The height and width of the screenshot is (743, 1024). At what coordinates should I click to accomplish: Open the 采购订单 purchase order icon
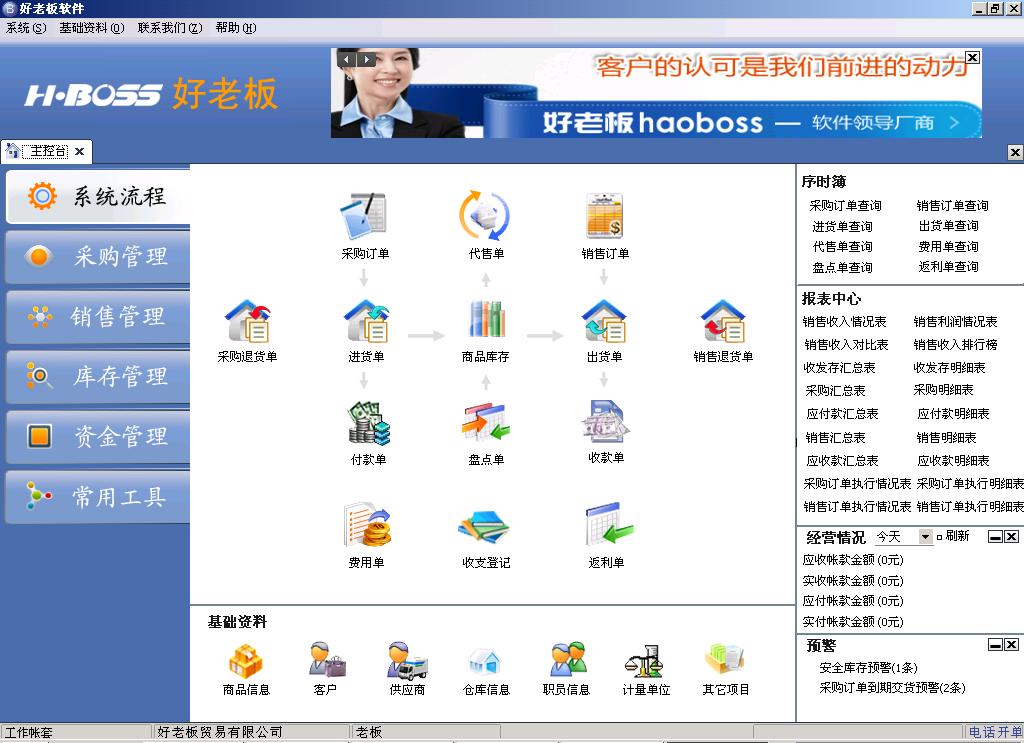[365, 217]
